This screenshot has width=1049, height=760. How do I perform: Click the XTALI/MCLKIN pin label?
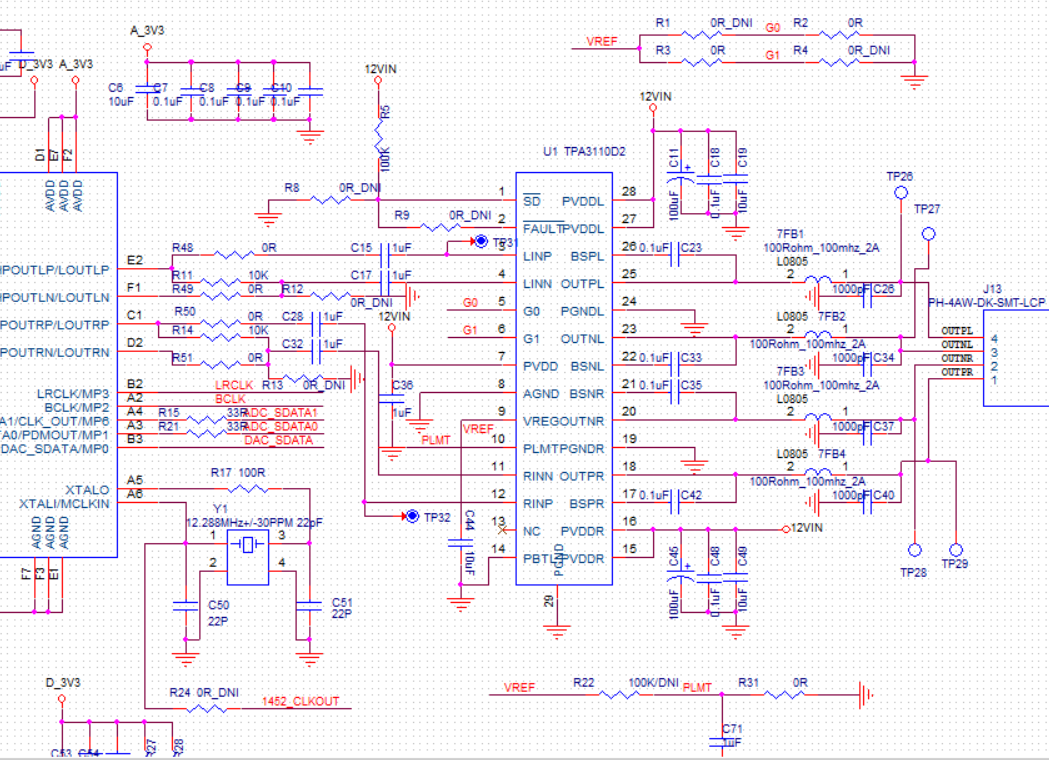click(64, 504)
